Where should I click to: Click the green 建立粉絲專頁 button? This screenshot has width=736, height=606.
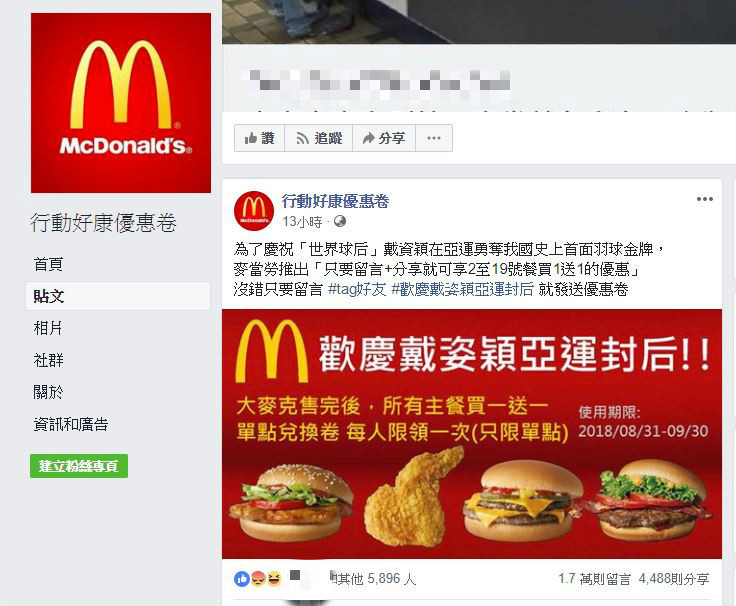[x=79, y=466]
